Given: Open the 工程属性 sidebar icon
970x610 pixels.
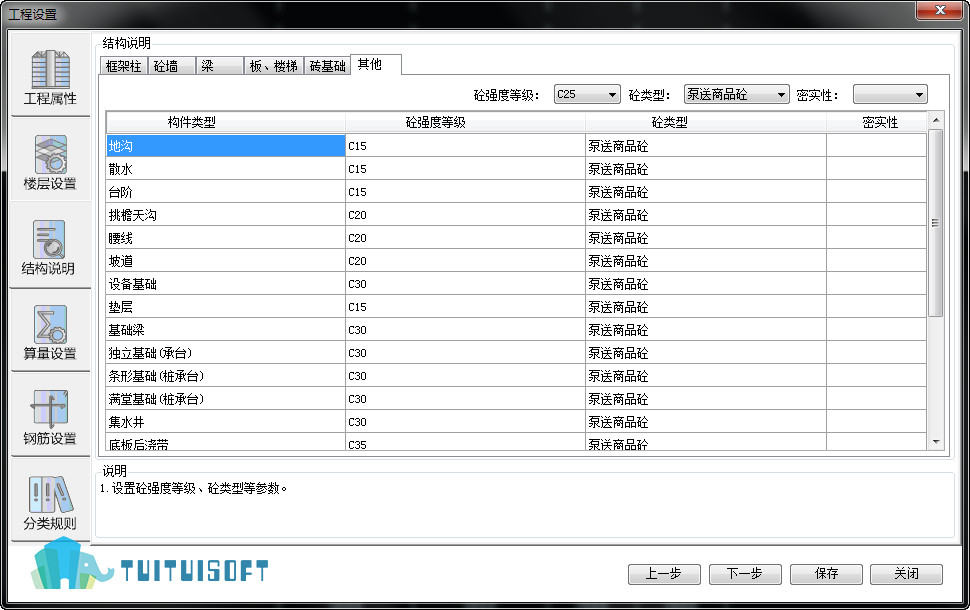Looking at the screenshot, I should [50, 78].
